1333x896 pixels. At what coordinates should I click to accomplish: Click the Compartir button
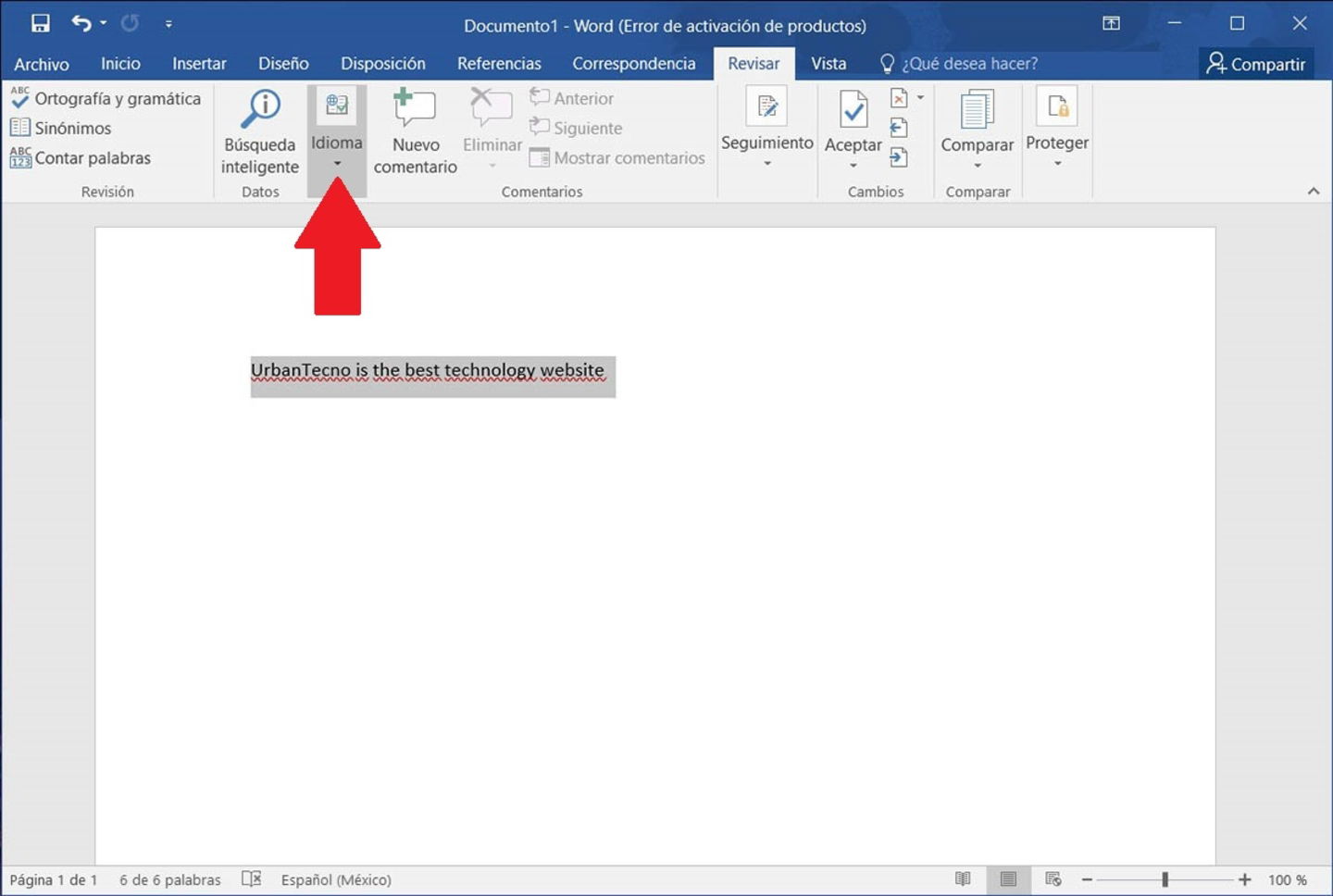(1256, 63)
